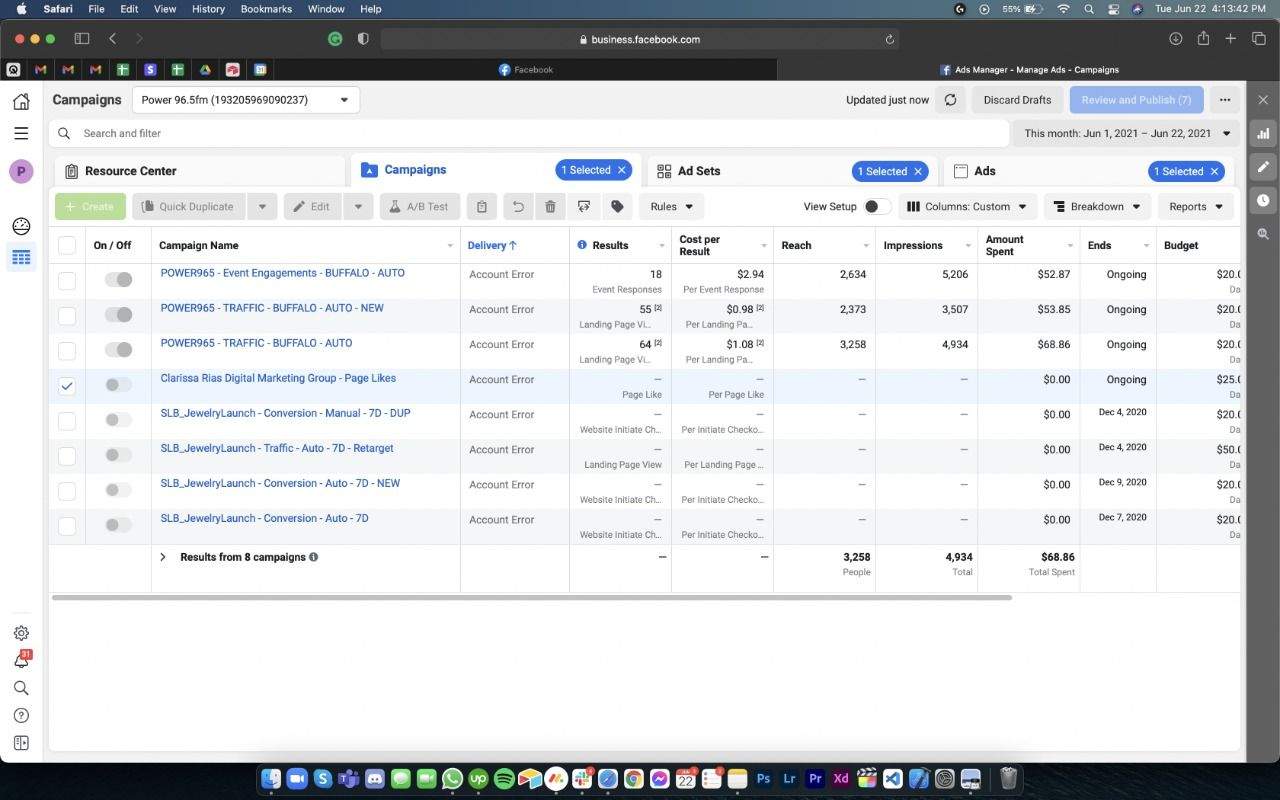The height and width of the screenshot is (800, 1280).
Task: Open the Facebook Business home icon
Action: (x=21, y=101)
